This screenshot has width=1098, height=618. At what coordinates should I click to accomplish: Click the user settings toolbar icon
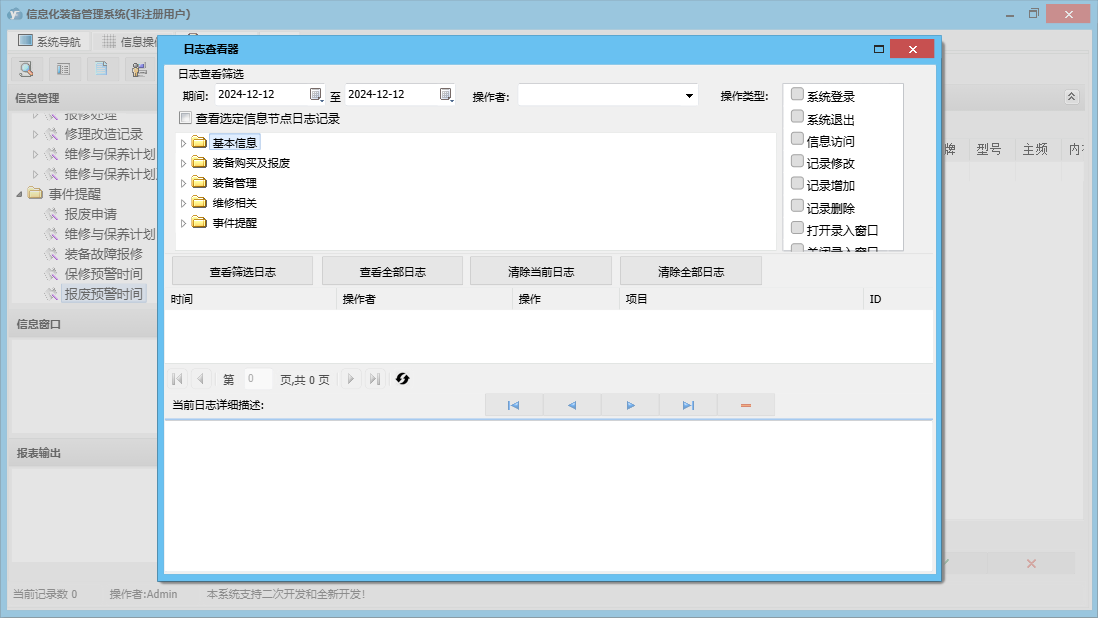139,69
